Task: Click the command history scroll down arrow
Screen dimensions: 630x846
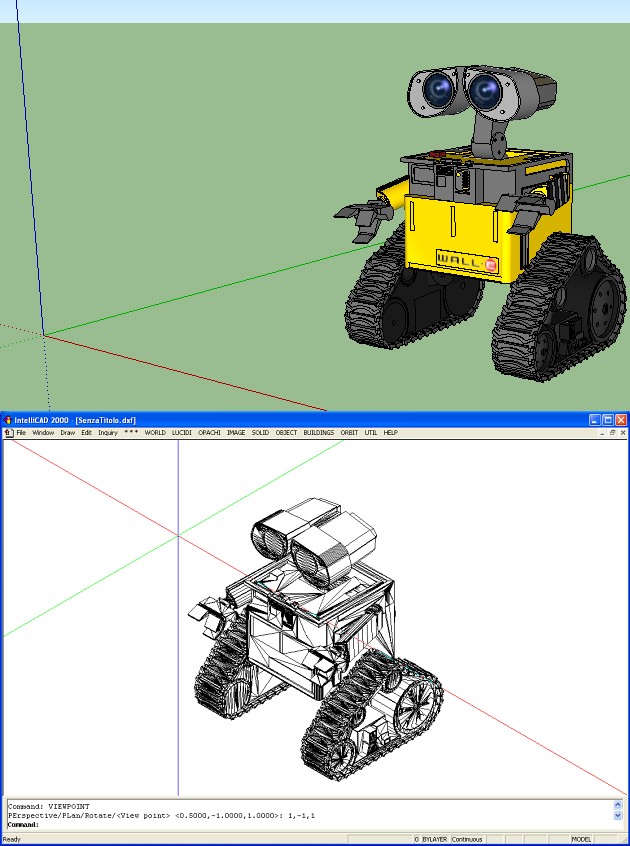Action: tap(618, 816)
